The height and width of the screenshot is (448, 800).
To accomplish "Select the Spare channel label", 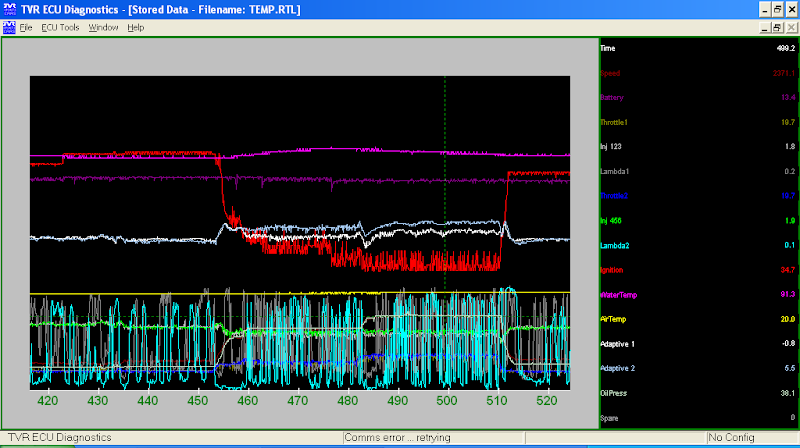I will (x=609, y=418).
